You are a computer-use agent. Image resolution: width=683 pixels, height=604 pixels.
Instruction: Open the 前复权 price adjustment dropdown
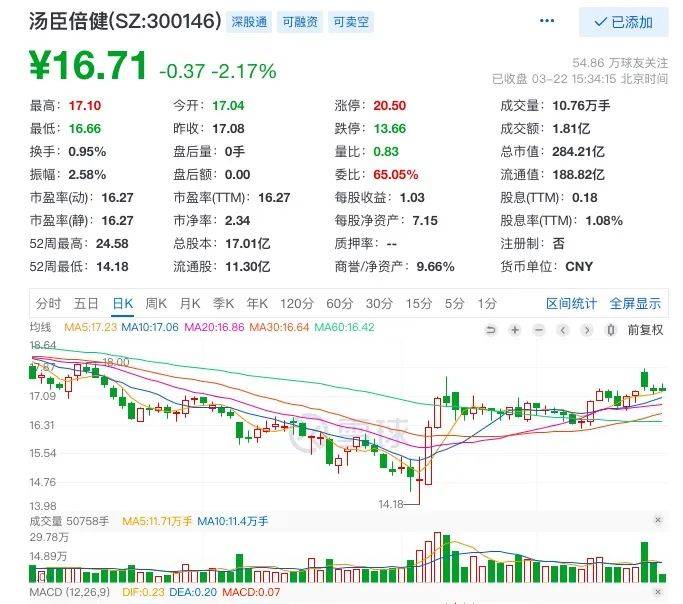click(x=645, y=329)
